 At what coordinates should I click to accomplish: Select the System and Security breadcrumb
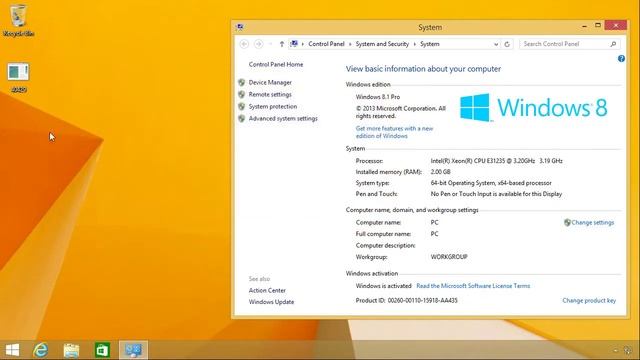pyautogui.click(x=382, y=44)
